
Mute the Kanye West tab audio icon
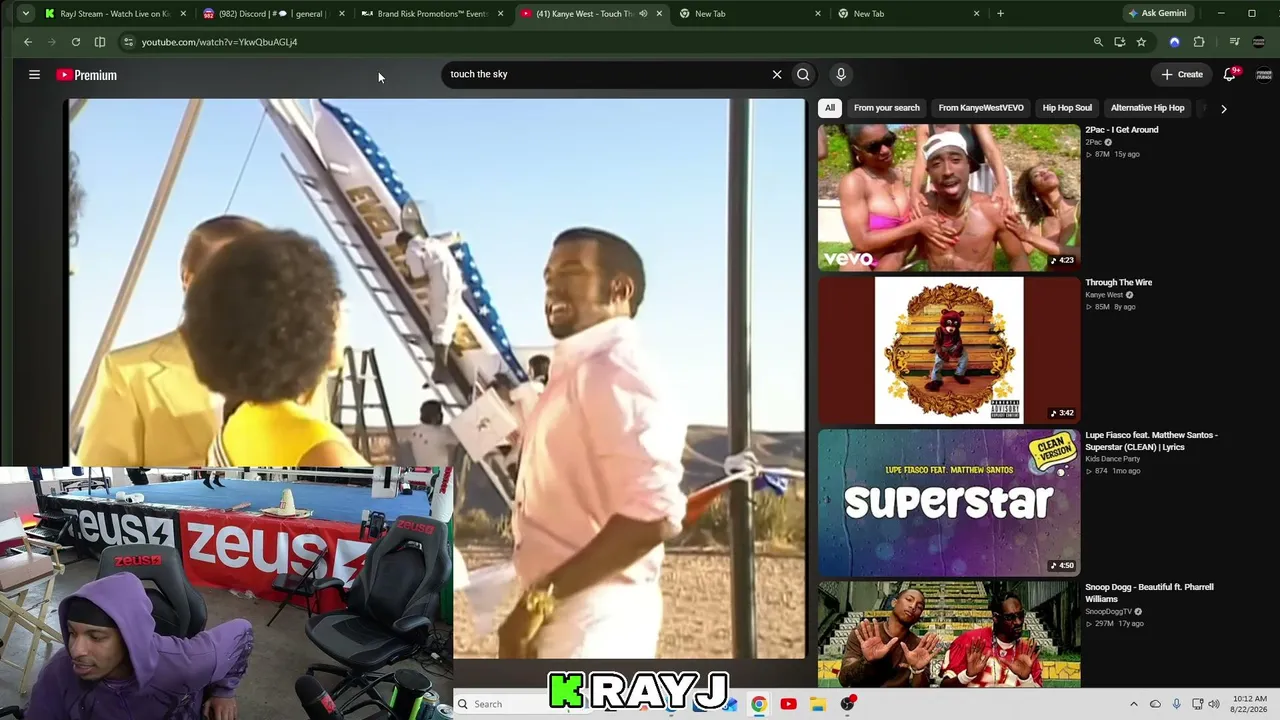643,14
